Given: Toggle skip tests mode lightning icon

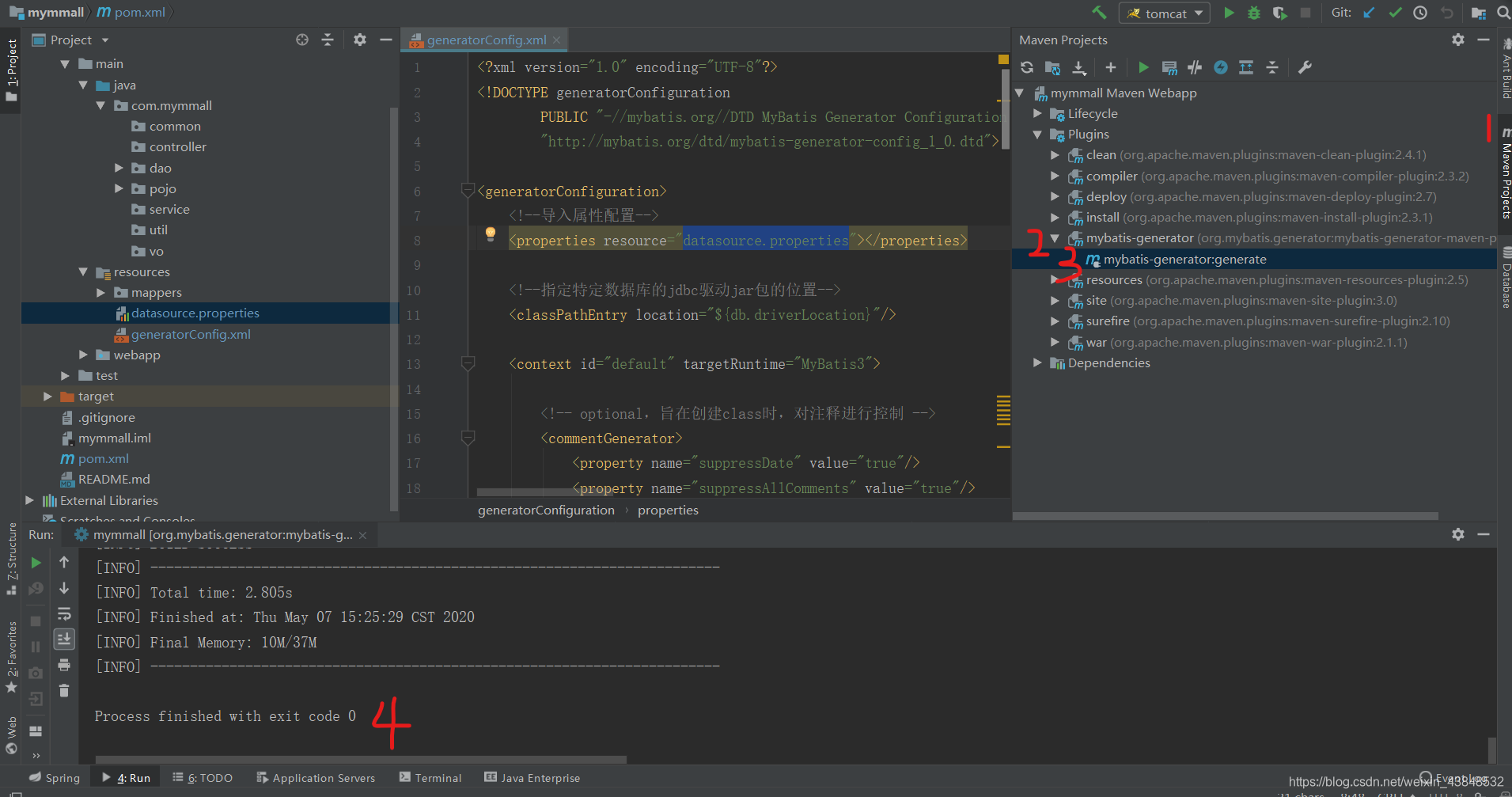Looking at the screenshot, I should [x=1221, y=67].
